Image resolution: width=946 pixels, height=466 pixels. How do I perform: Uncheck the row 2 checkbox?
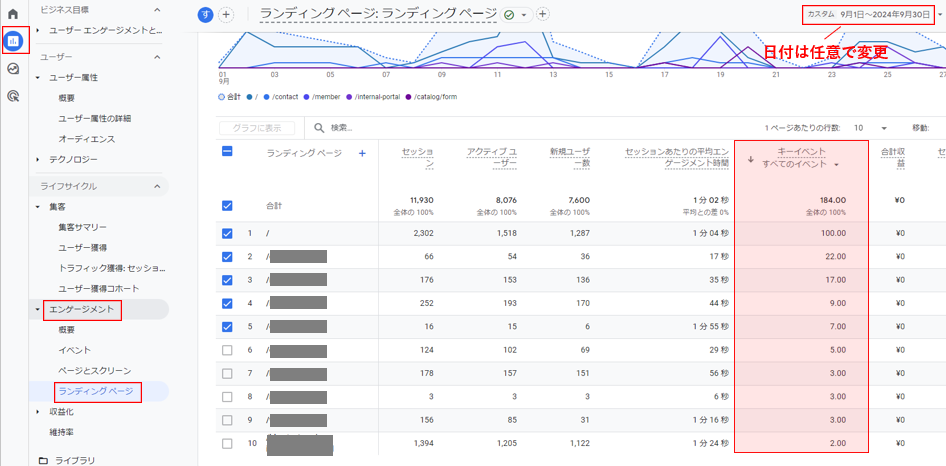(x=227, y=257)
